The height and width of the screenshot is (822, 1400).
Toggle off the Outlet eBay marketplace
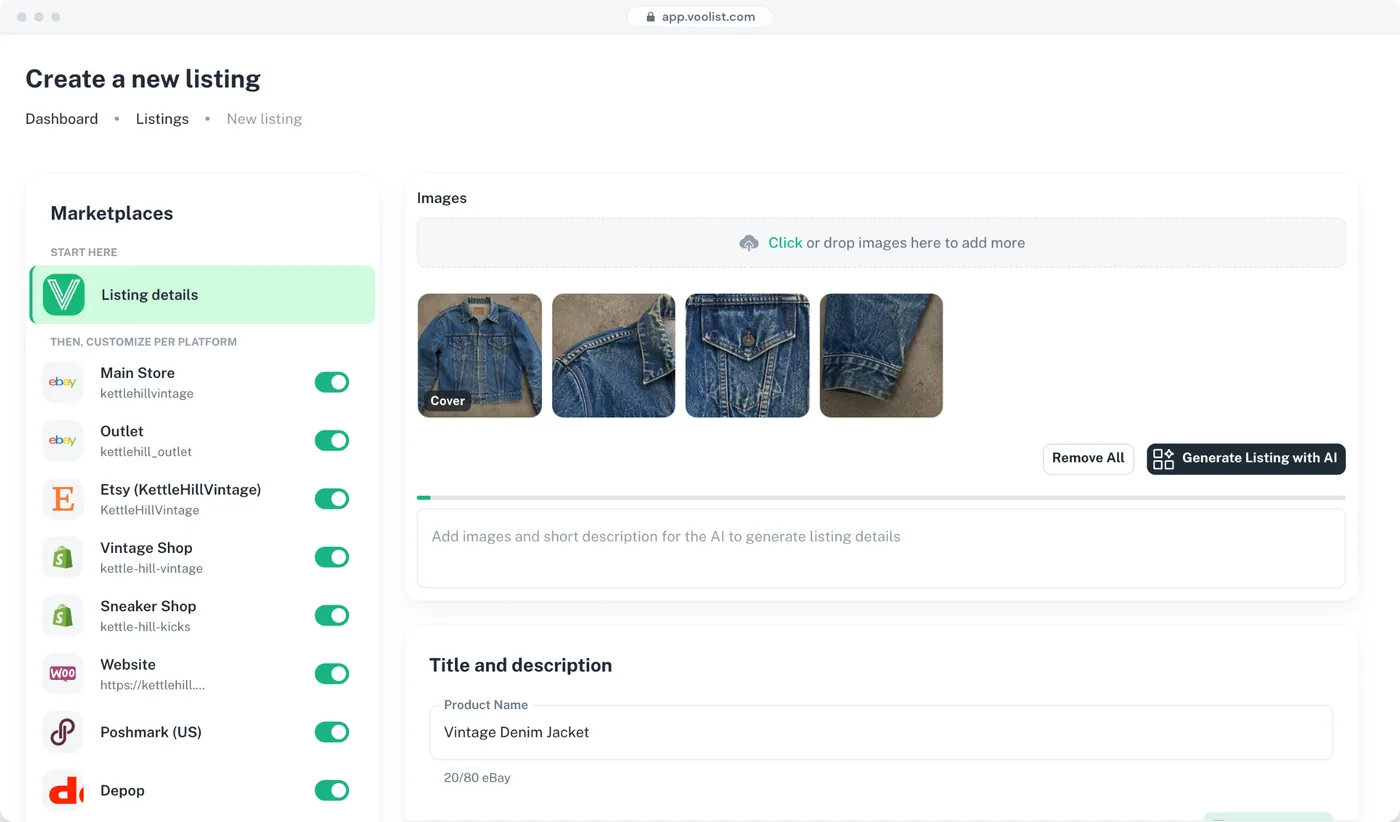[x=332, y=440]
